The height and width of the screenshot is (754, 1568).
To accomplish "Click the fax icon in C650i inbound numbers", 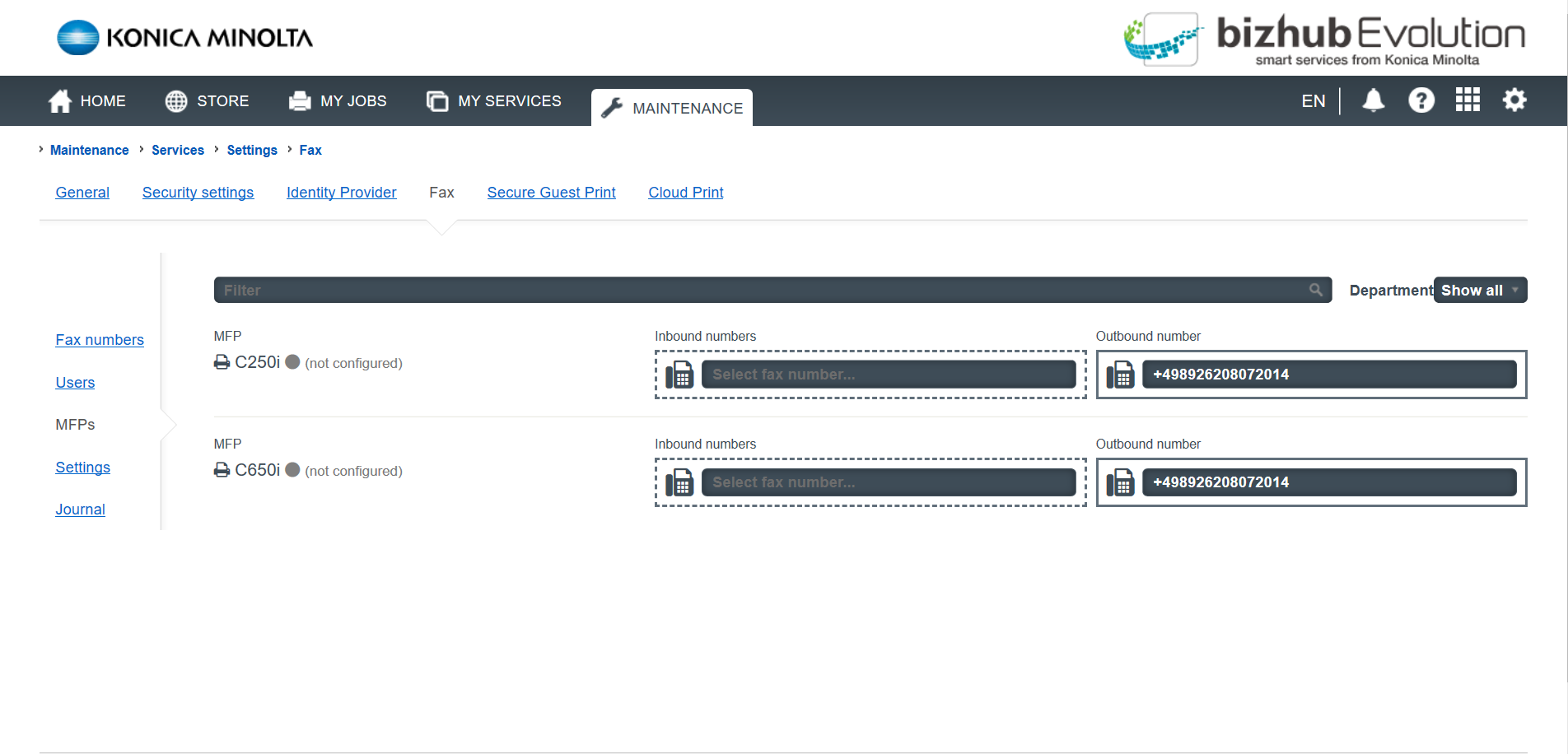I will click(679, 482).
